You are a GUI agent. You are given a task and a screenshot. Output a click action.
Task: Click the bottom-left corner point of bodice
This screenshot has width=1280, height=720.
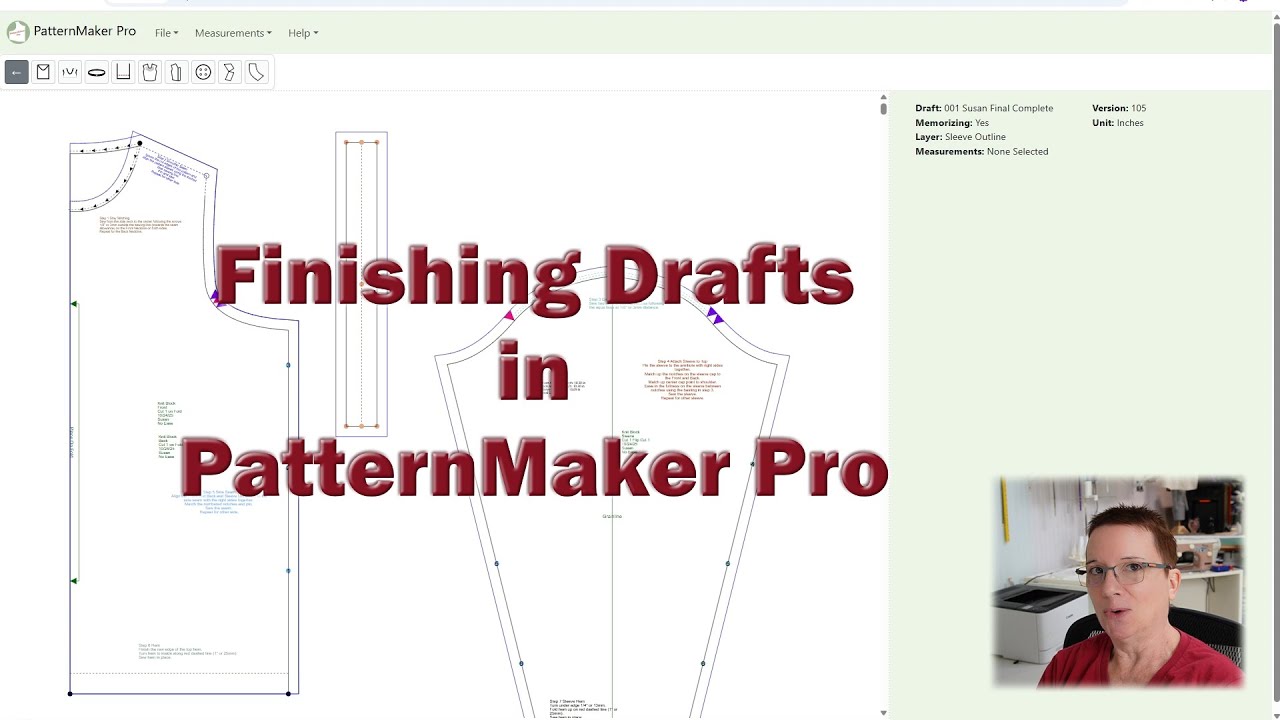point(70,693)
